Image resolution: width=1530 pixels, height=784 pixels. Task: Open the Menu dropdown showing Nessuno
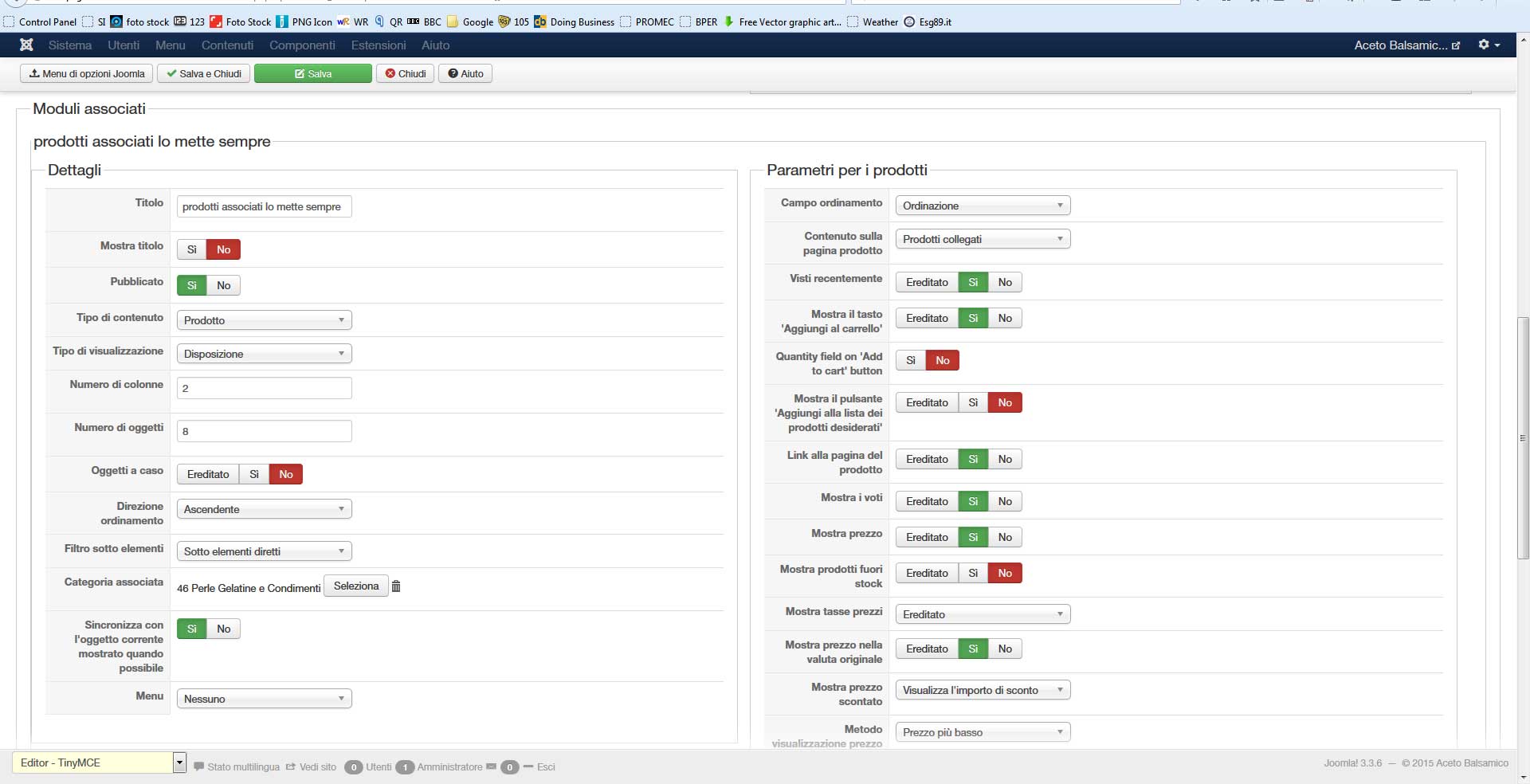[265, 699]
